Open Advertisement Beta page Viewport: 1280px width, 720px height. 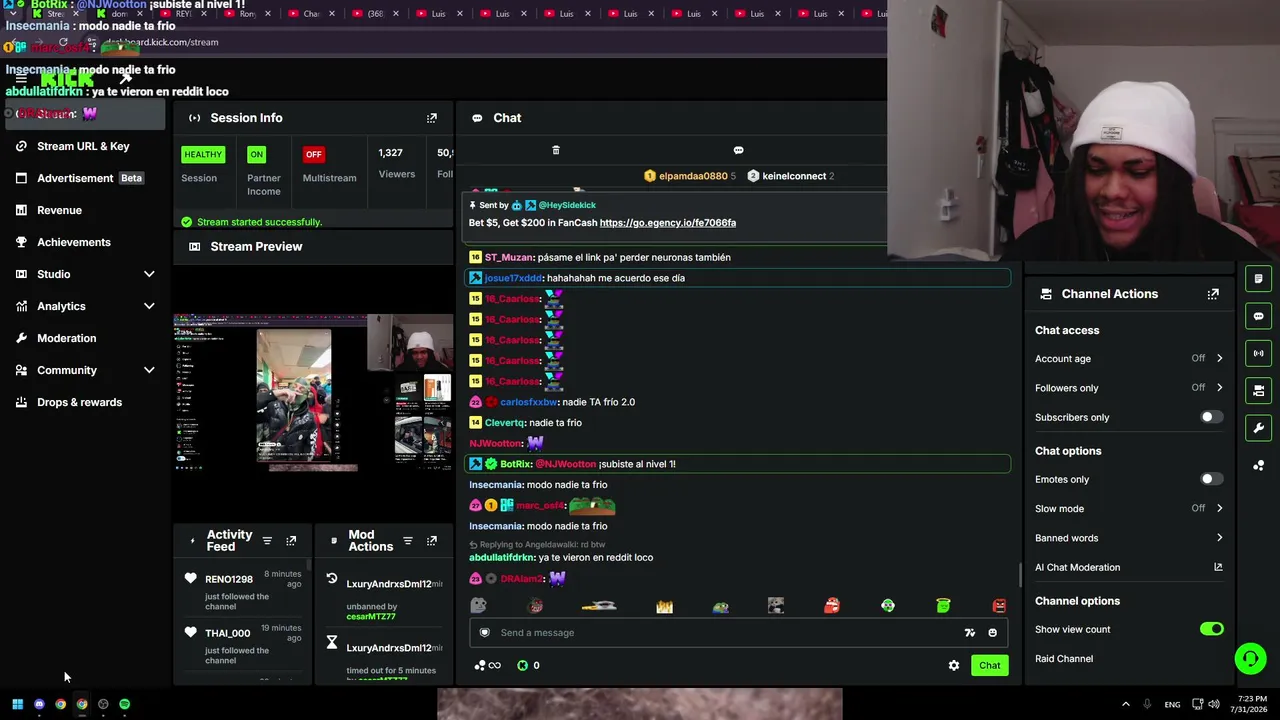point(86,178)
